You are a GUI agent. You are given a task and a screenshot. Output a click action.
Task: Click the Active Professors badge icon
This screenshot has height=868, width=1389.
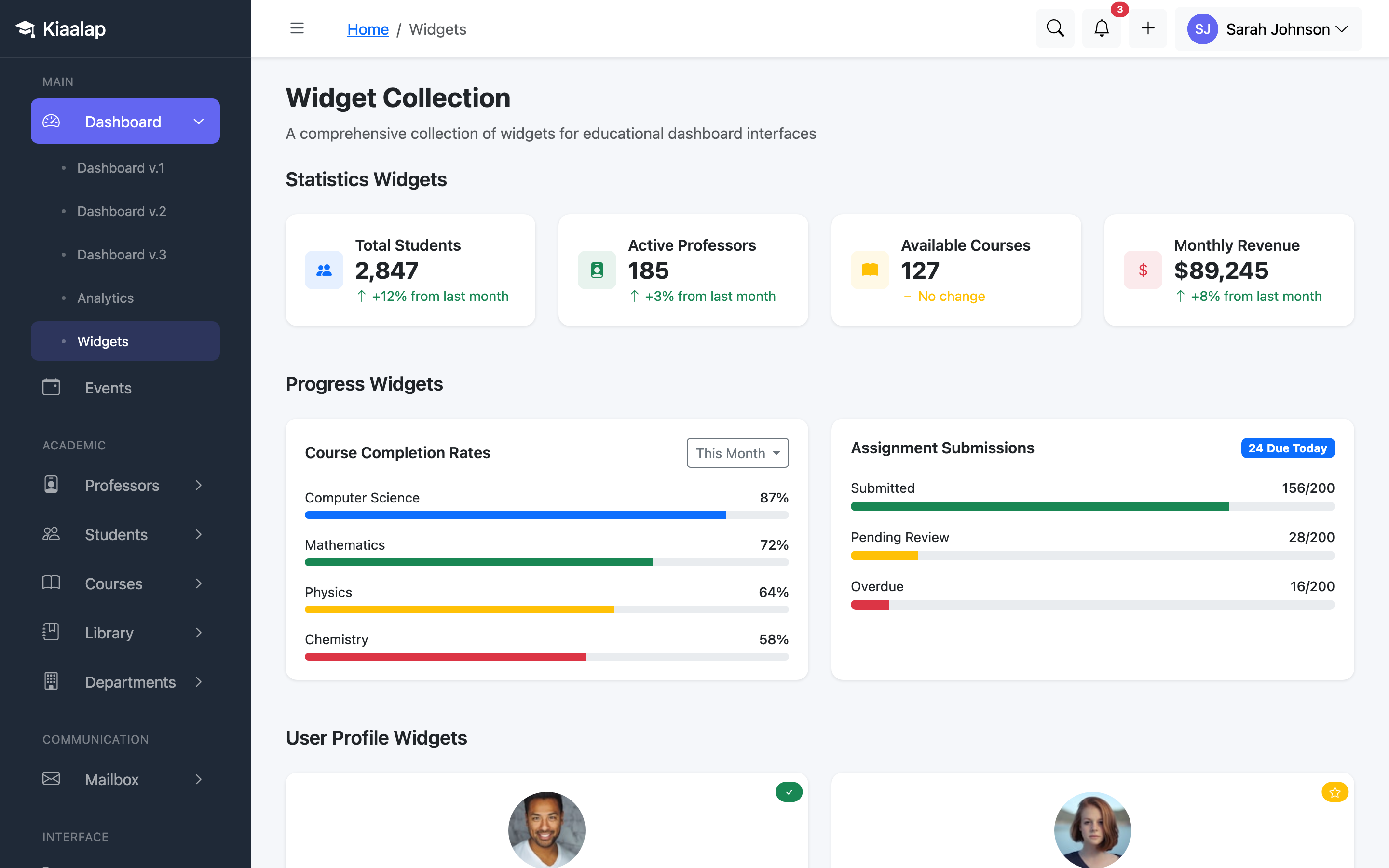click(x=597, y=270)
